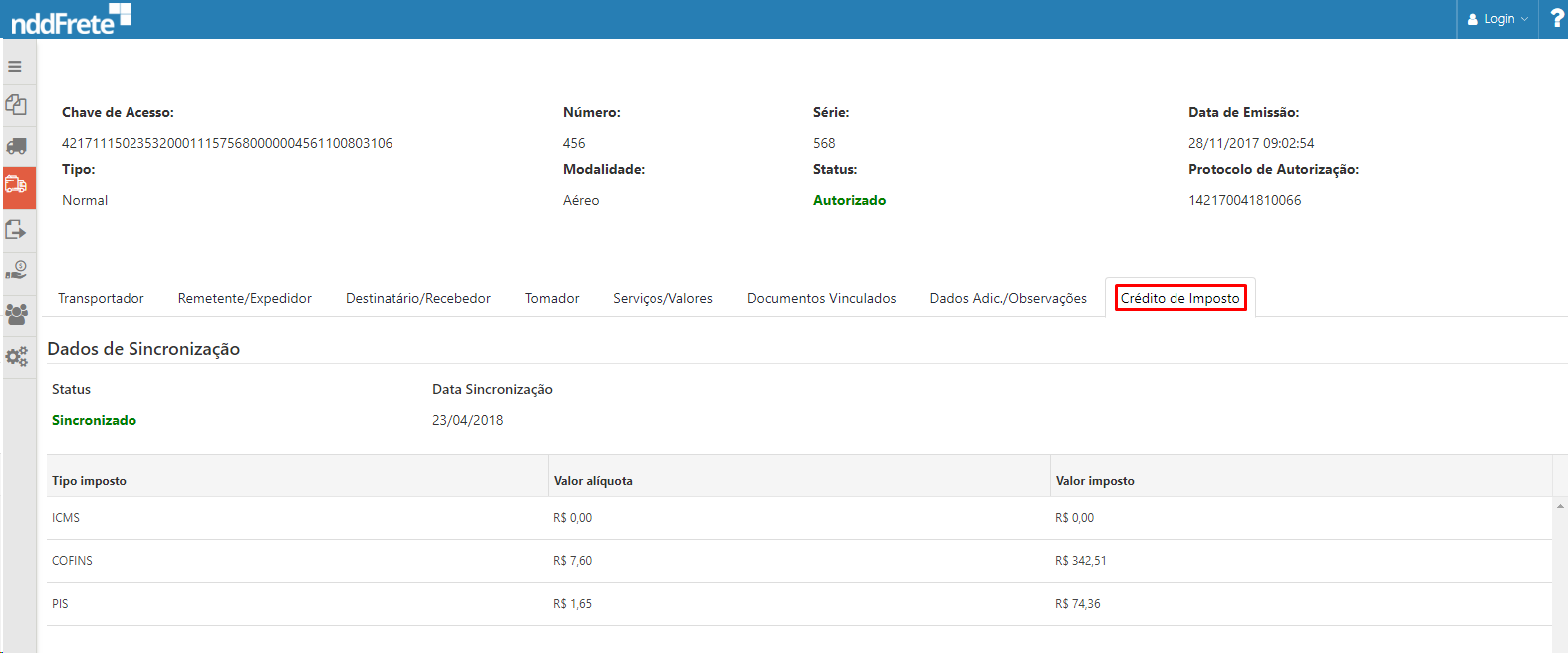Screen dimensions: 1568x653
Task: Go to the Tomador tab
Action: [x=552, y=298]
